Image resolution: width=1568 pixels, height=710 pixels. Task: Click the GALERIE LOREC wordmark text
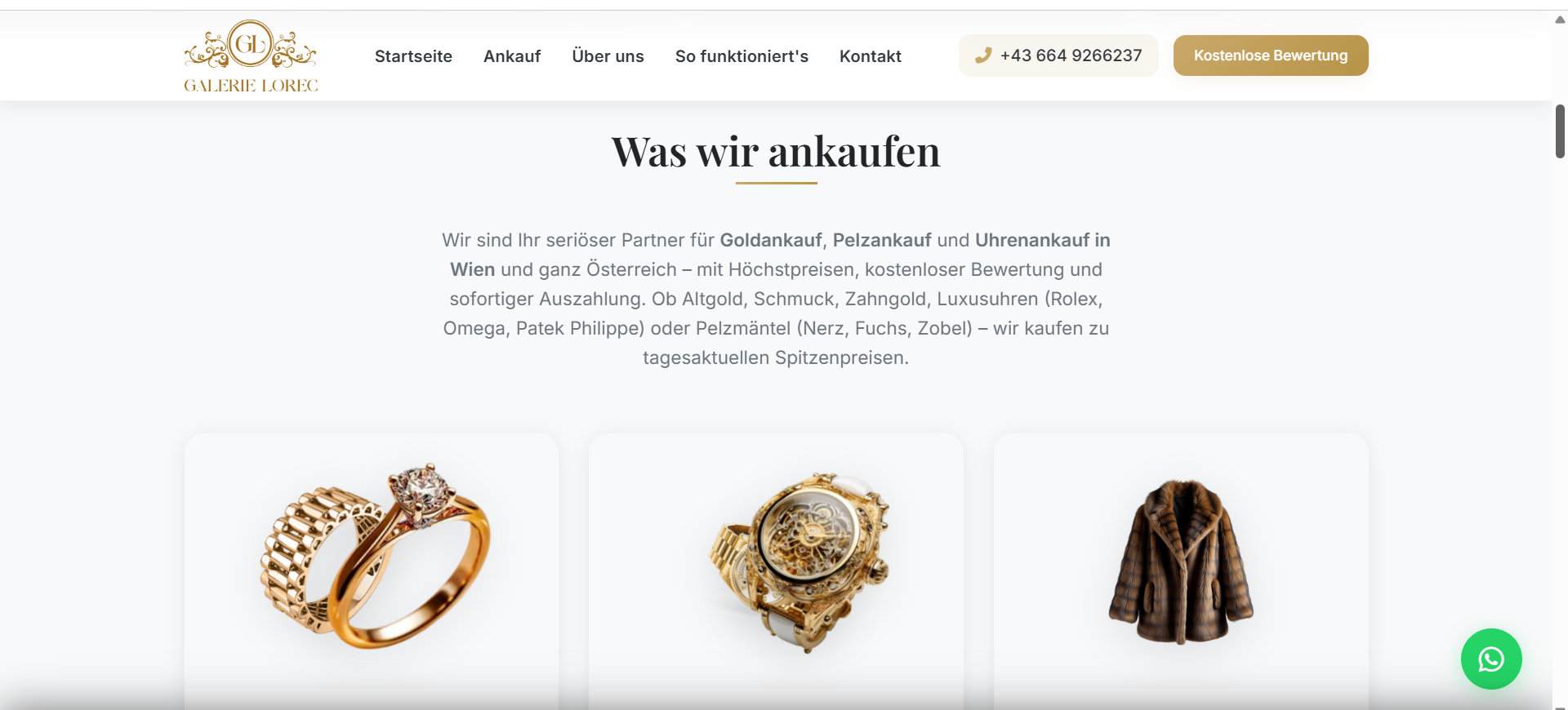pos(251,86)
